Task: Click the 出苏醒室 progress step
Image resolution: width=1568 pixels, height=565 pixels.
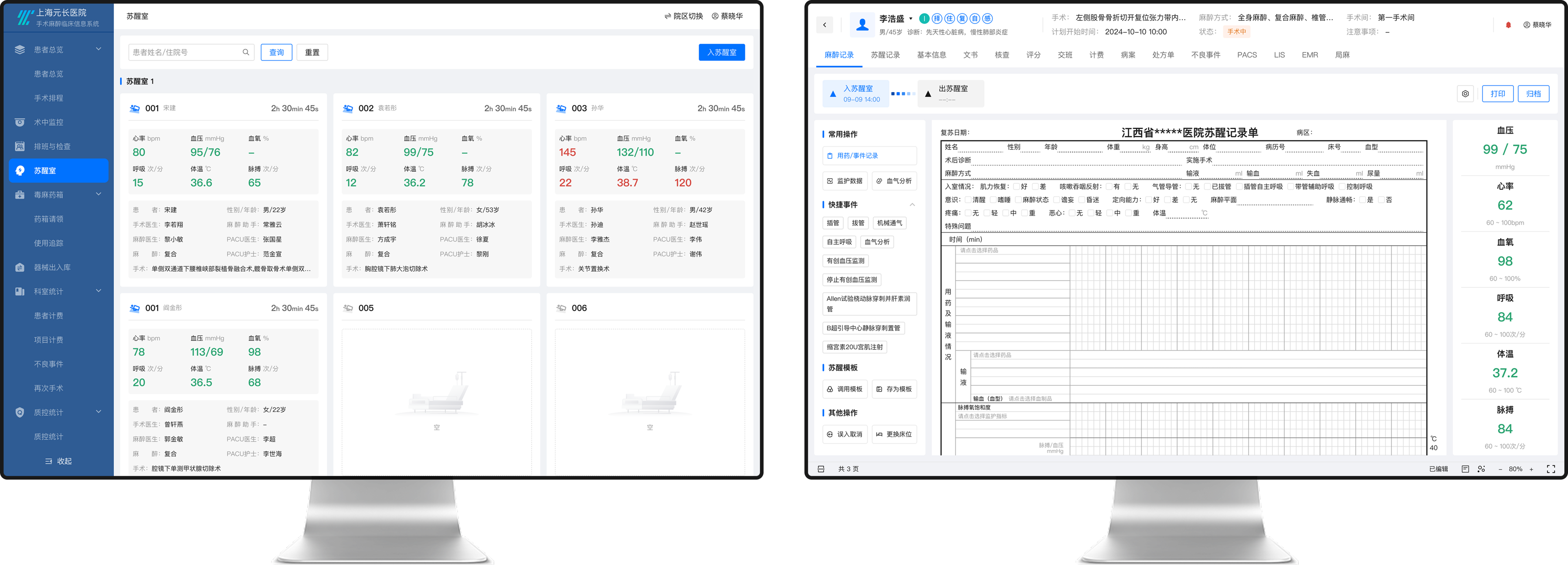Action: point(951,94)
